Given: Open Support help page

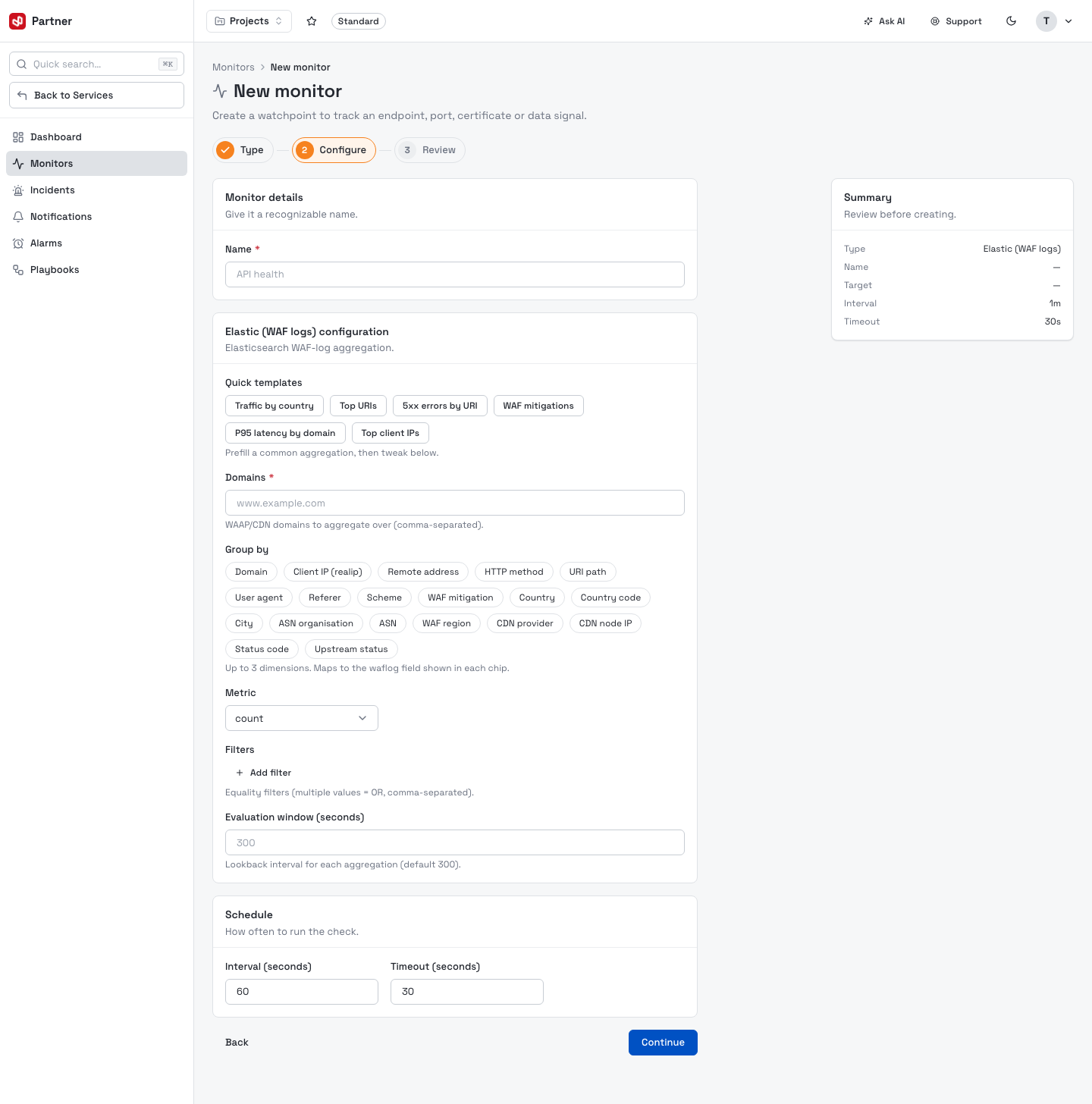Looking at the screenshot, I should pos(956,21).
